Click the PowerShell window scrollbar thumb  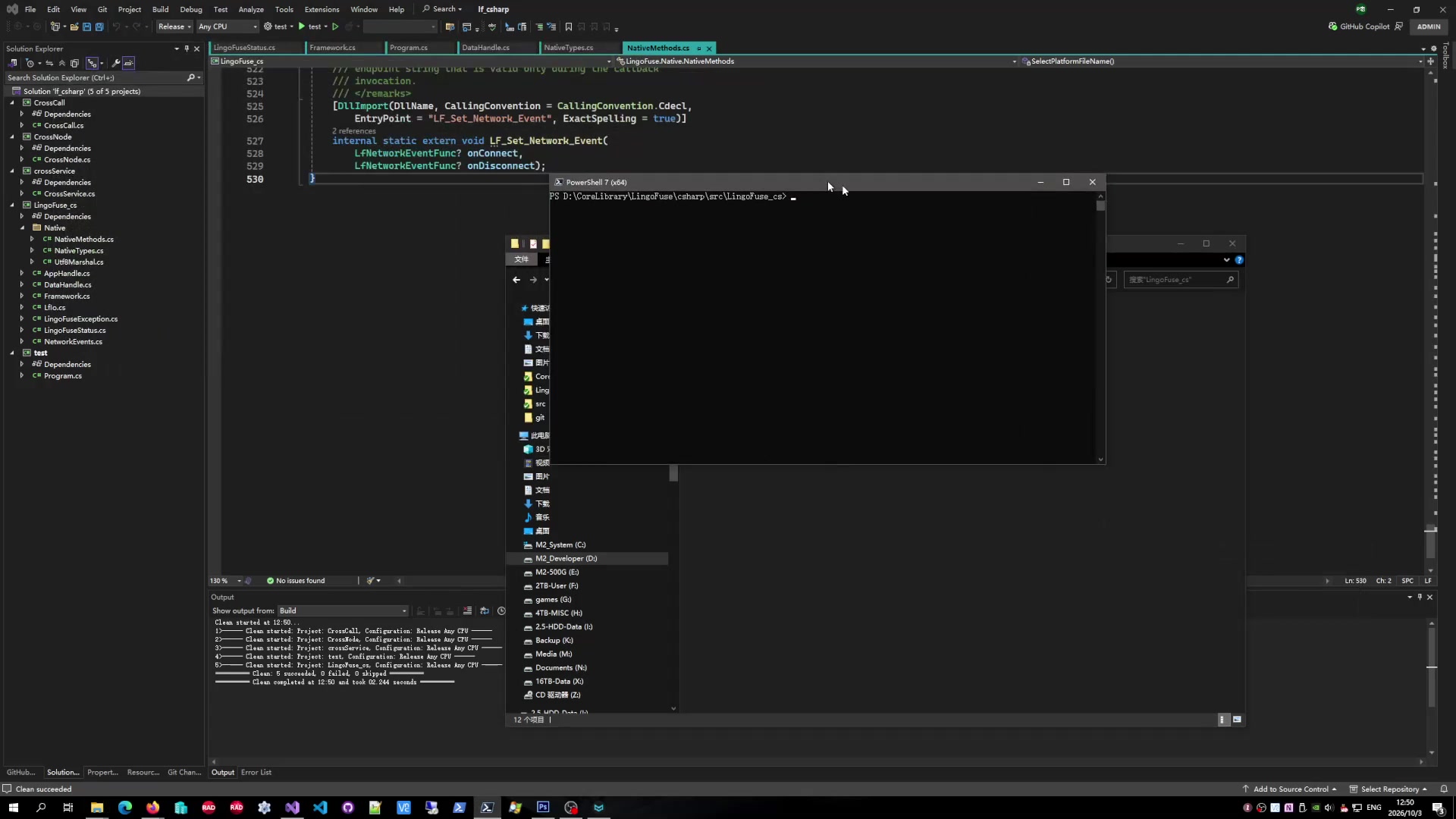[x=1100, y=206]
